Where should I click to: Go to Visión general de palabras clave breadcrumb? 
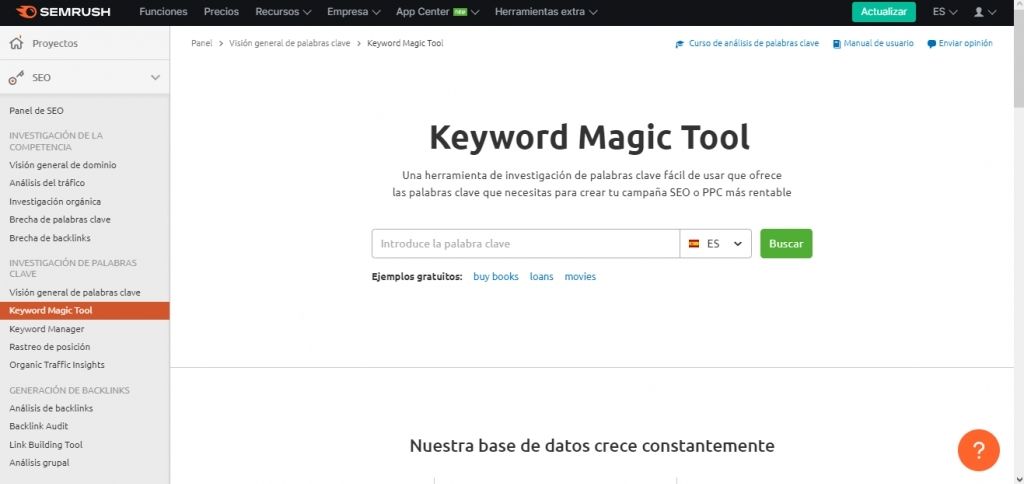point(289,44)
